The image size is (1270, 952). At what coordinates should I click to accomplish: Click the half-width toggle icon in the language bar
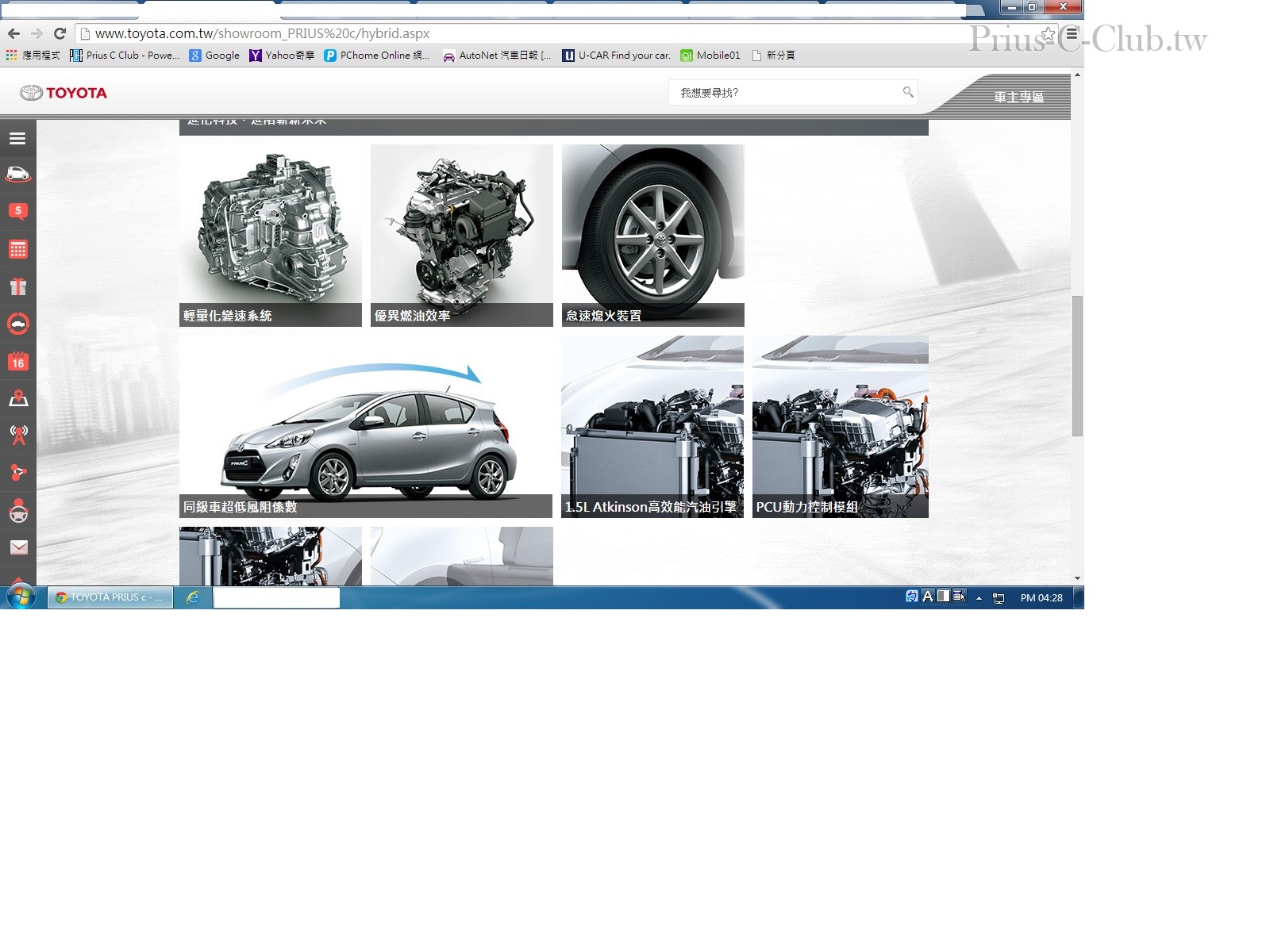[x=943, y=596]
